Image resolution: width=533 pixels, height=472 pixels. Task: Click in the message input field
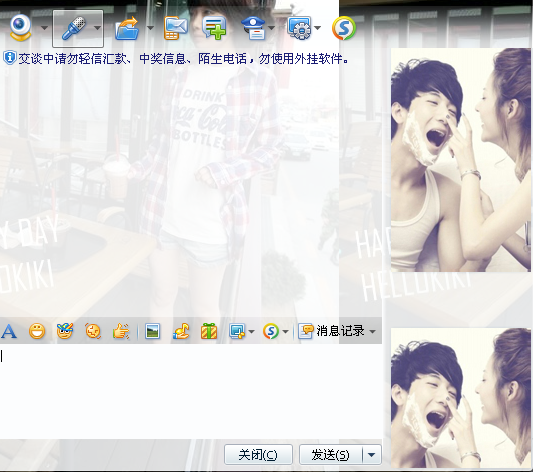pyautogui.click(x=191, y=391)
